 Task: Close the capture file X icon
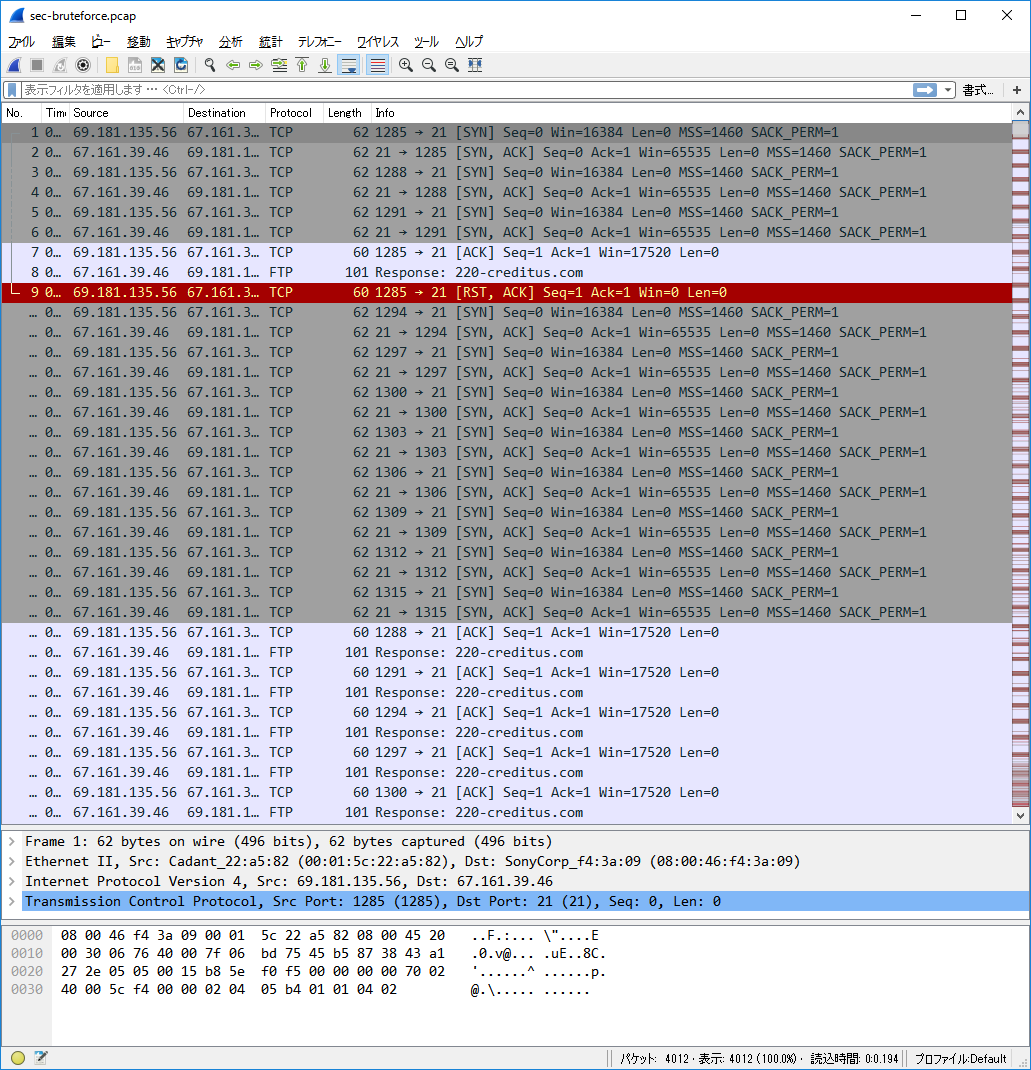158,65
